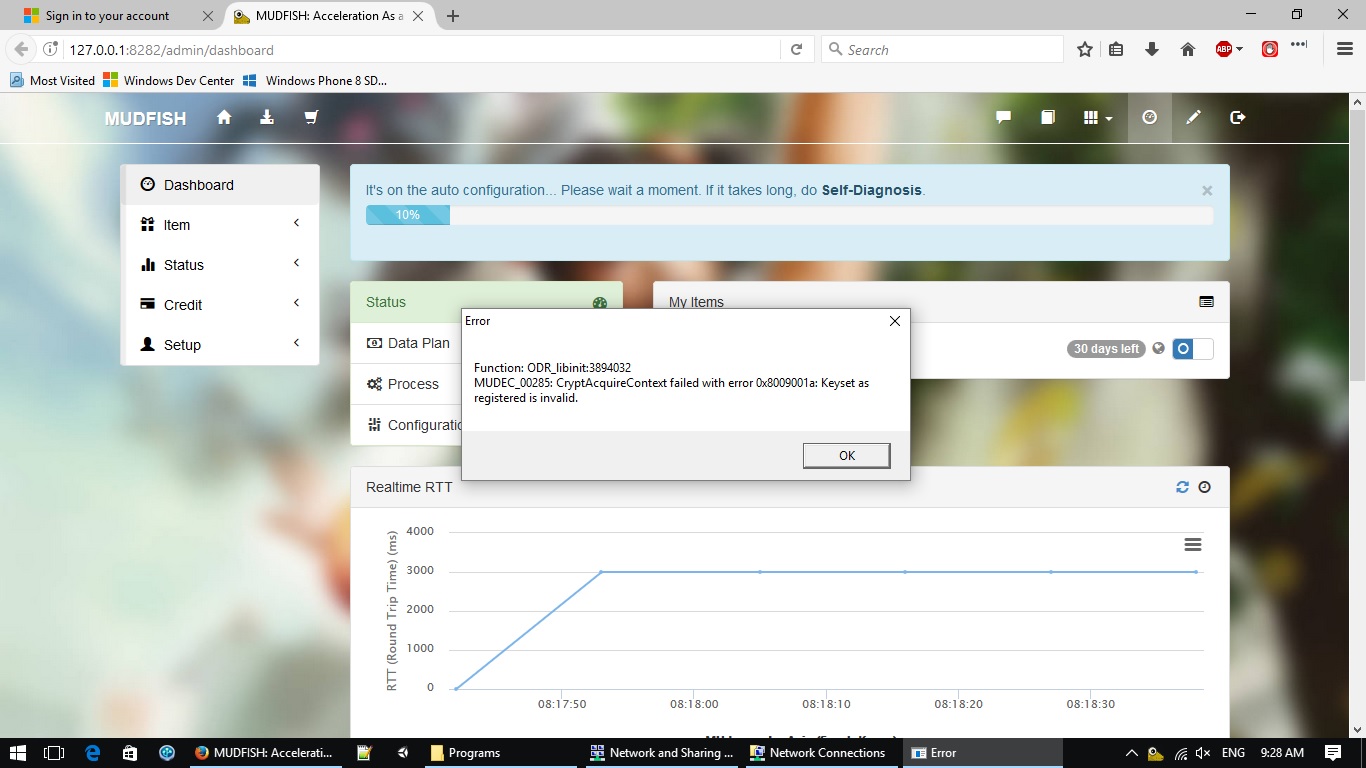This screenshot has width=1366, height=768.
Task: Expand the Credit sidebar menu
Action: pos(220,305)
